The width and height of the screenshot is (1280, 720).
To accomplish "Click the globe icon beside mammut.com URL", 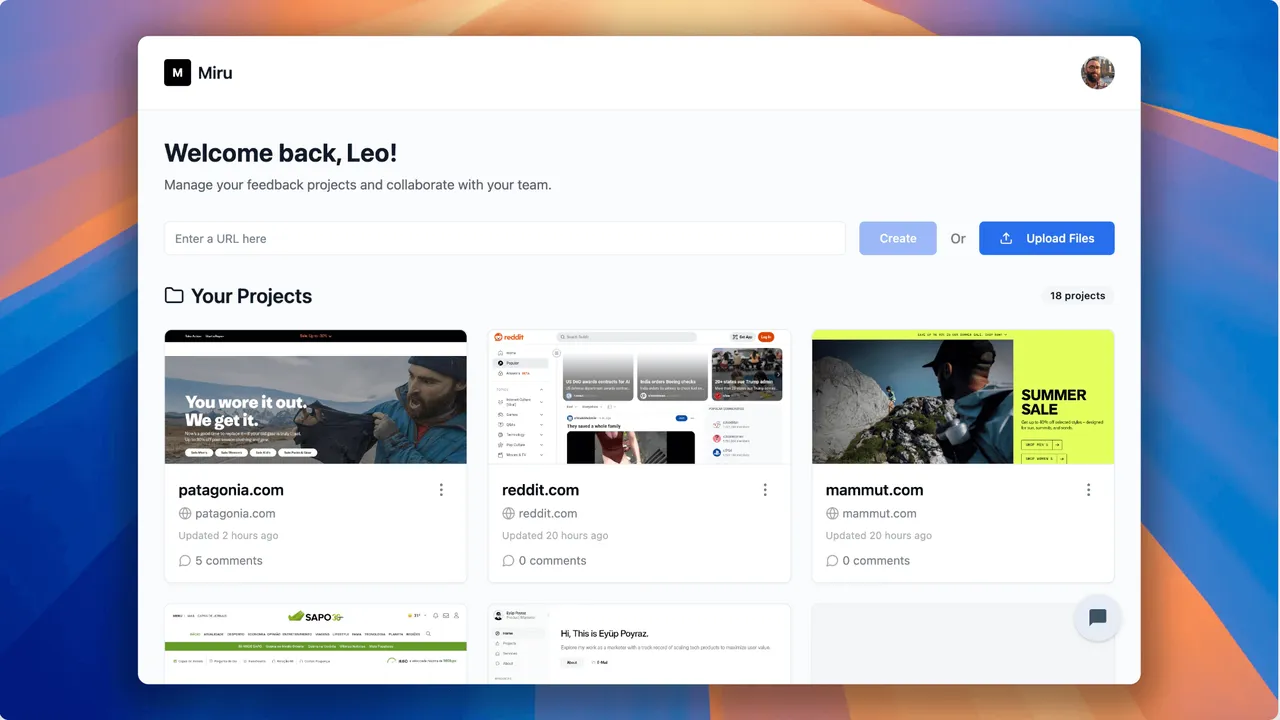I will click(832, 514).
